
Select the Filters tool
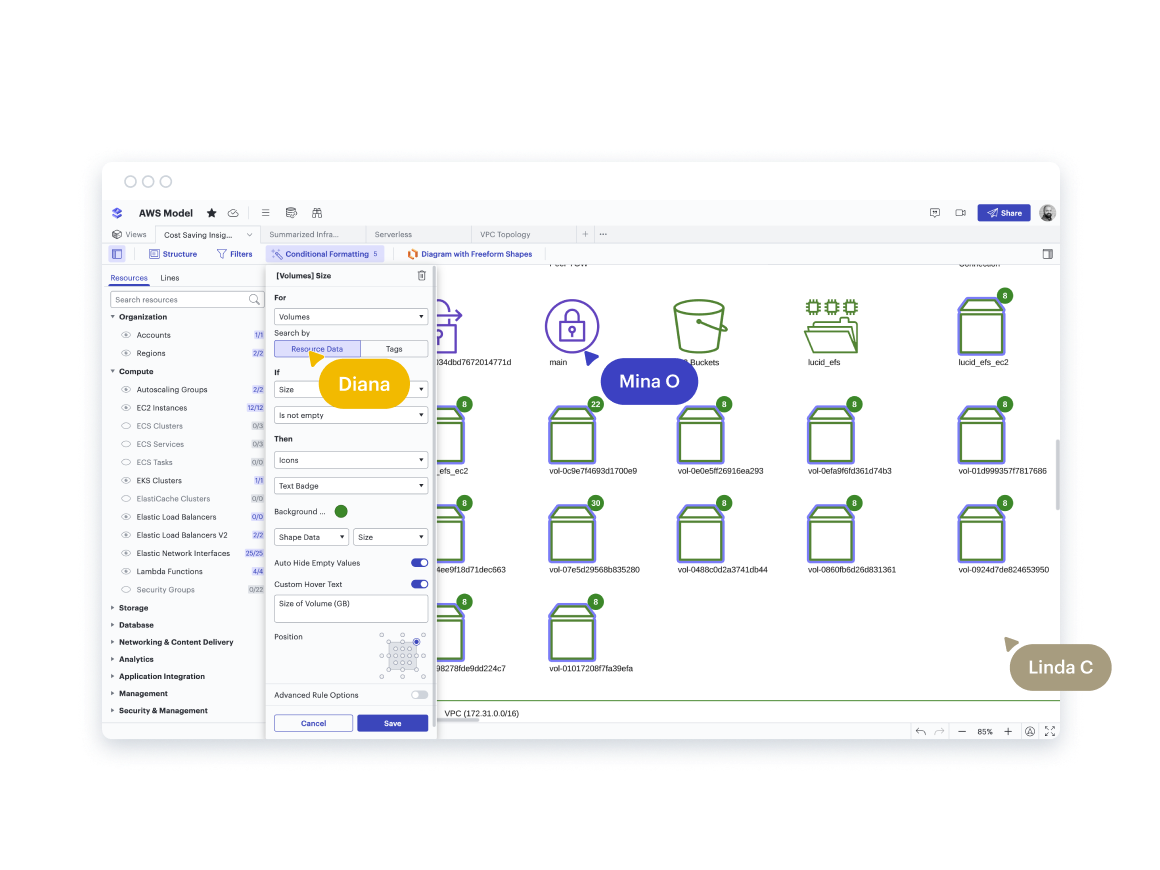(x=234, y=253)
